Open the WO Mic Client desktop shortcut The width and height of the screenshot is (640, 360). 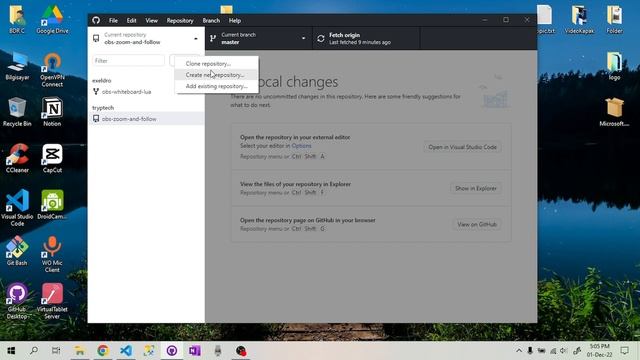click(52, 255)
